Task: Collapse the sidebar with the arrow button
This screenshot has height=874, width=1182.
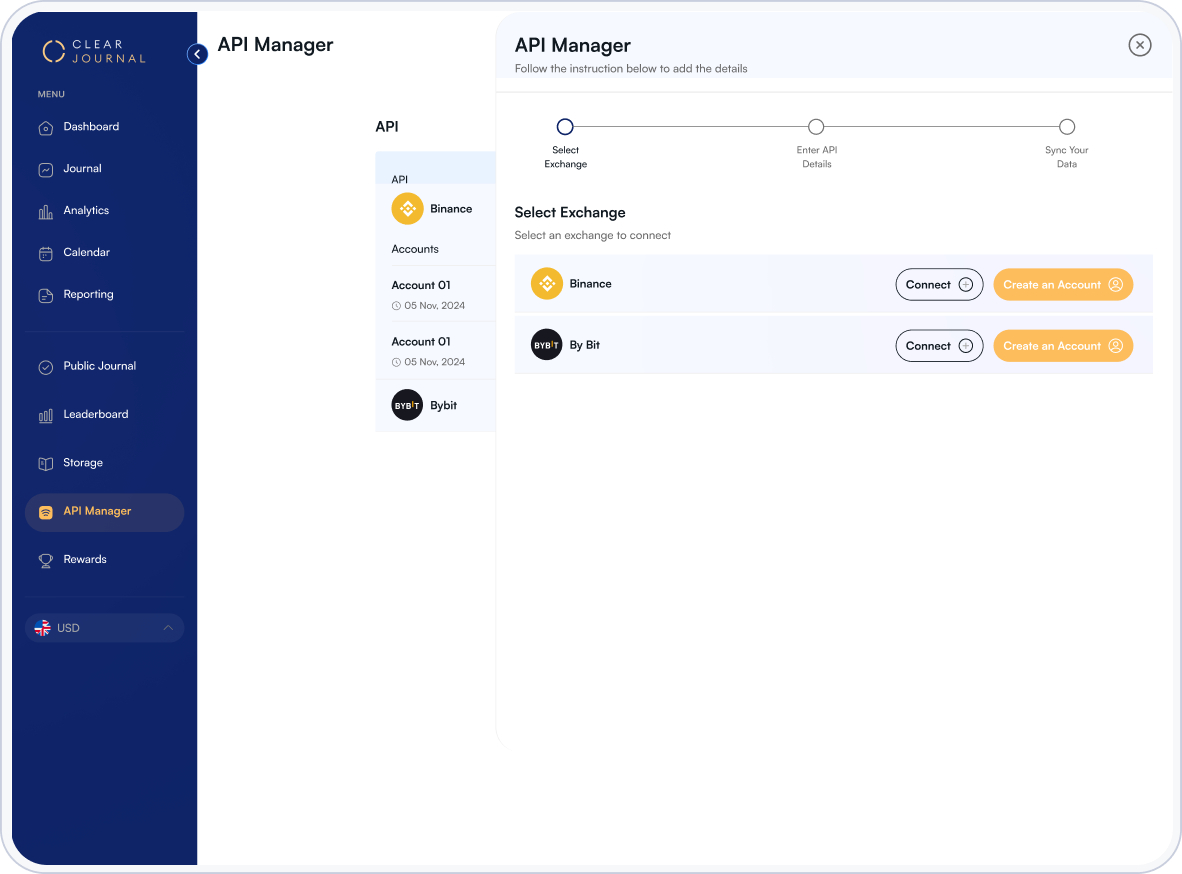Action: coord(197,54)
